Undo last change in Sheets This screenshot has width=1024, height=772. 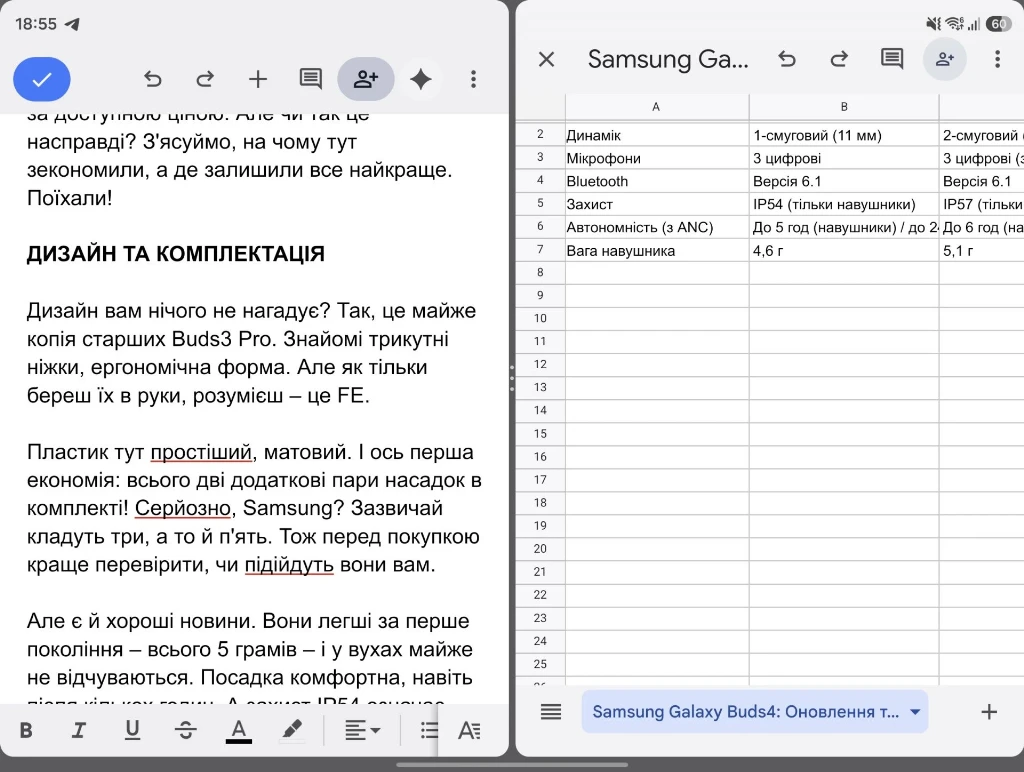click(787, 59)
